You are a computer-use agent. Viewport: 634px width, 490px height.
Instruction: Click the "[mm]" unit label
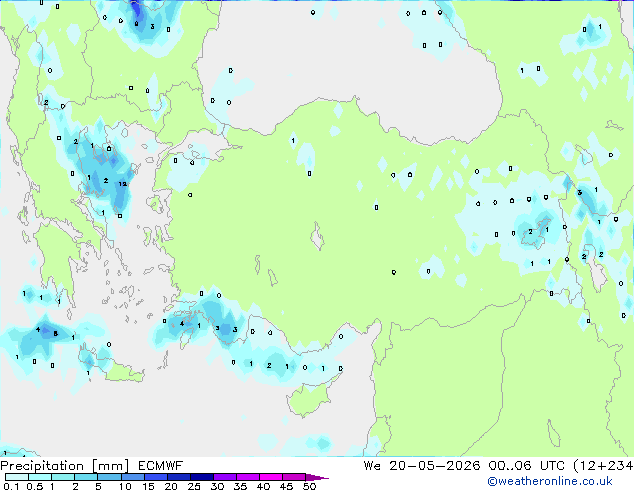coord(111,466)
